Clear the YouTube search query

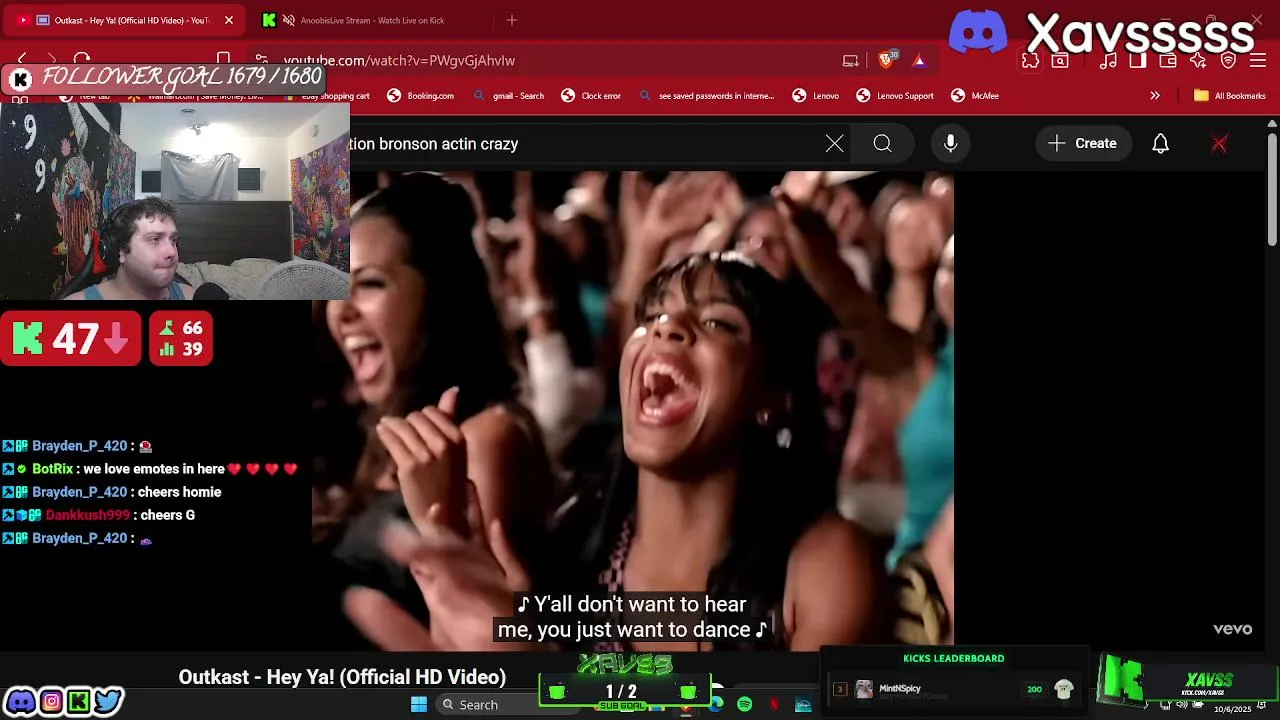point(835,144)
